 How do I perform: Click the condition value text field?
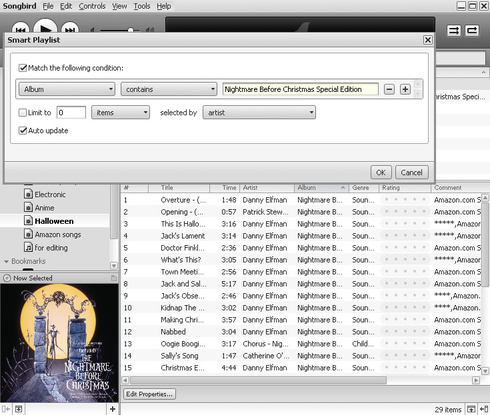coord(300,89)
